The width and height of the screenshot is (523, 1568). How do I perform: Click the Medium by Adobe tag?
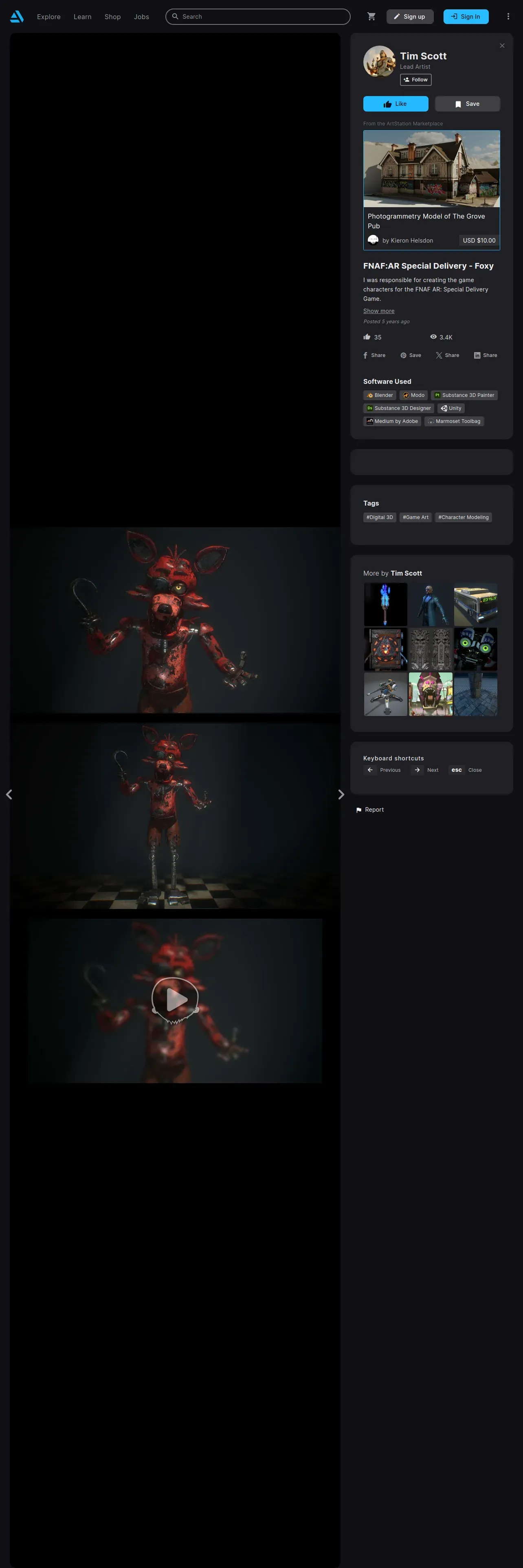pos(392,421)
